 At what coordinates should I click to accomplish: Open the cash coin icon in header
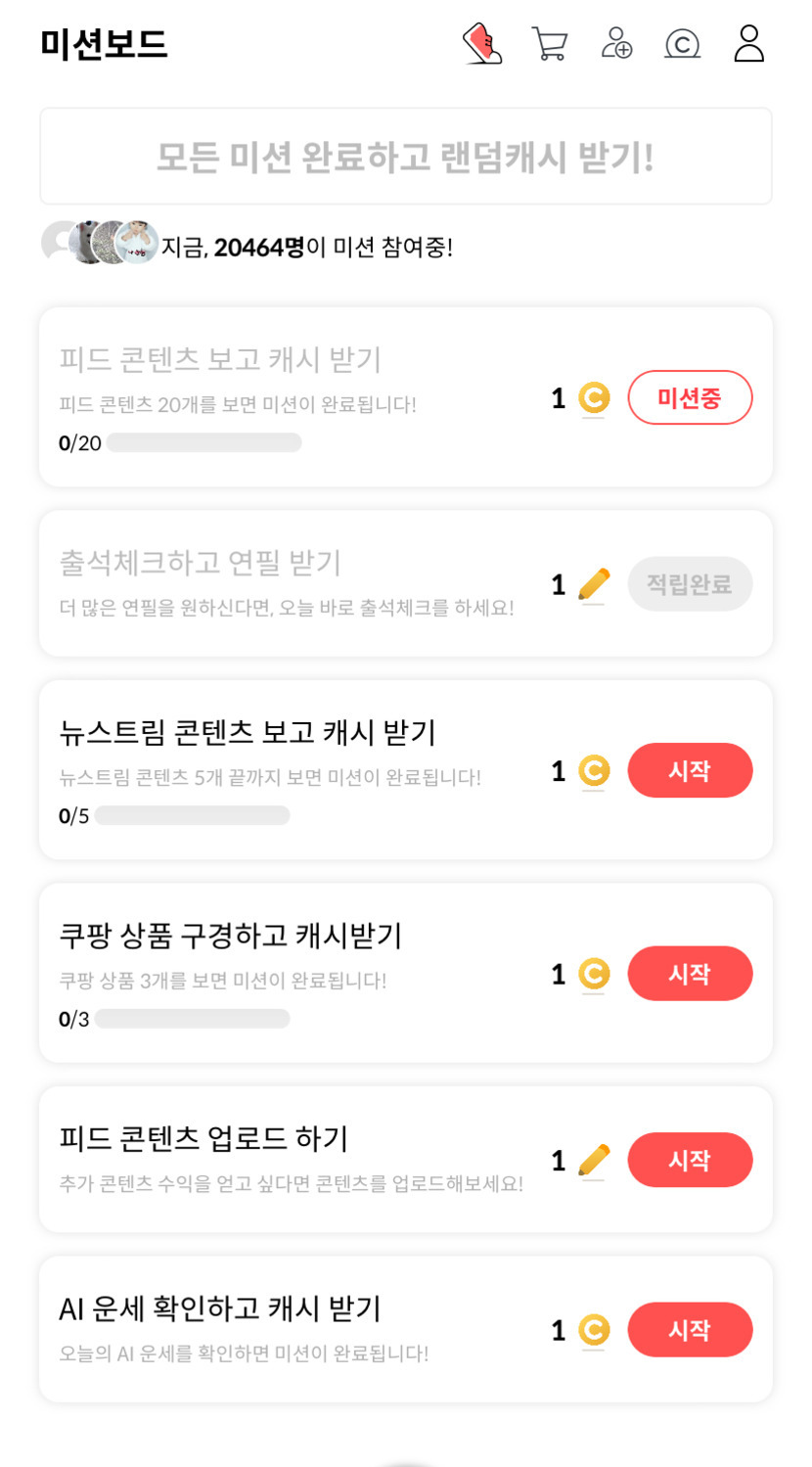click(682, 44)
